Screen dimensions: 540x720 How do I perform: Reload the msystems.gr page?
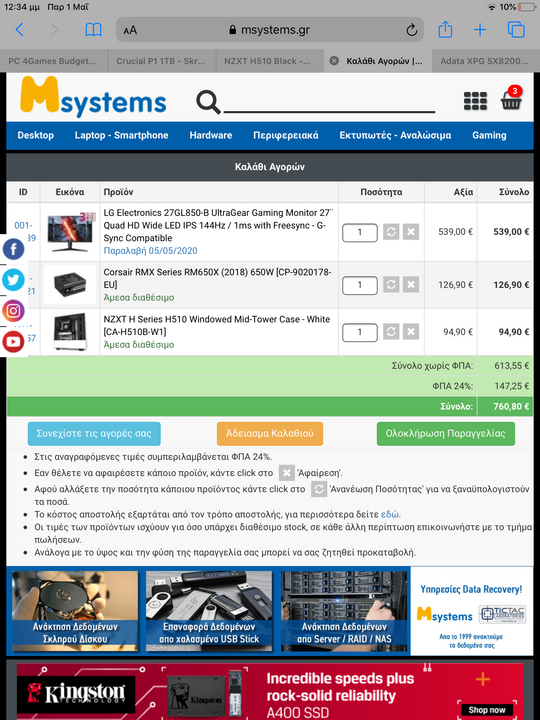(x=411, y=30)
